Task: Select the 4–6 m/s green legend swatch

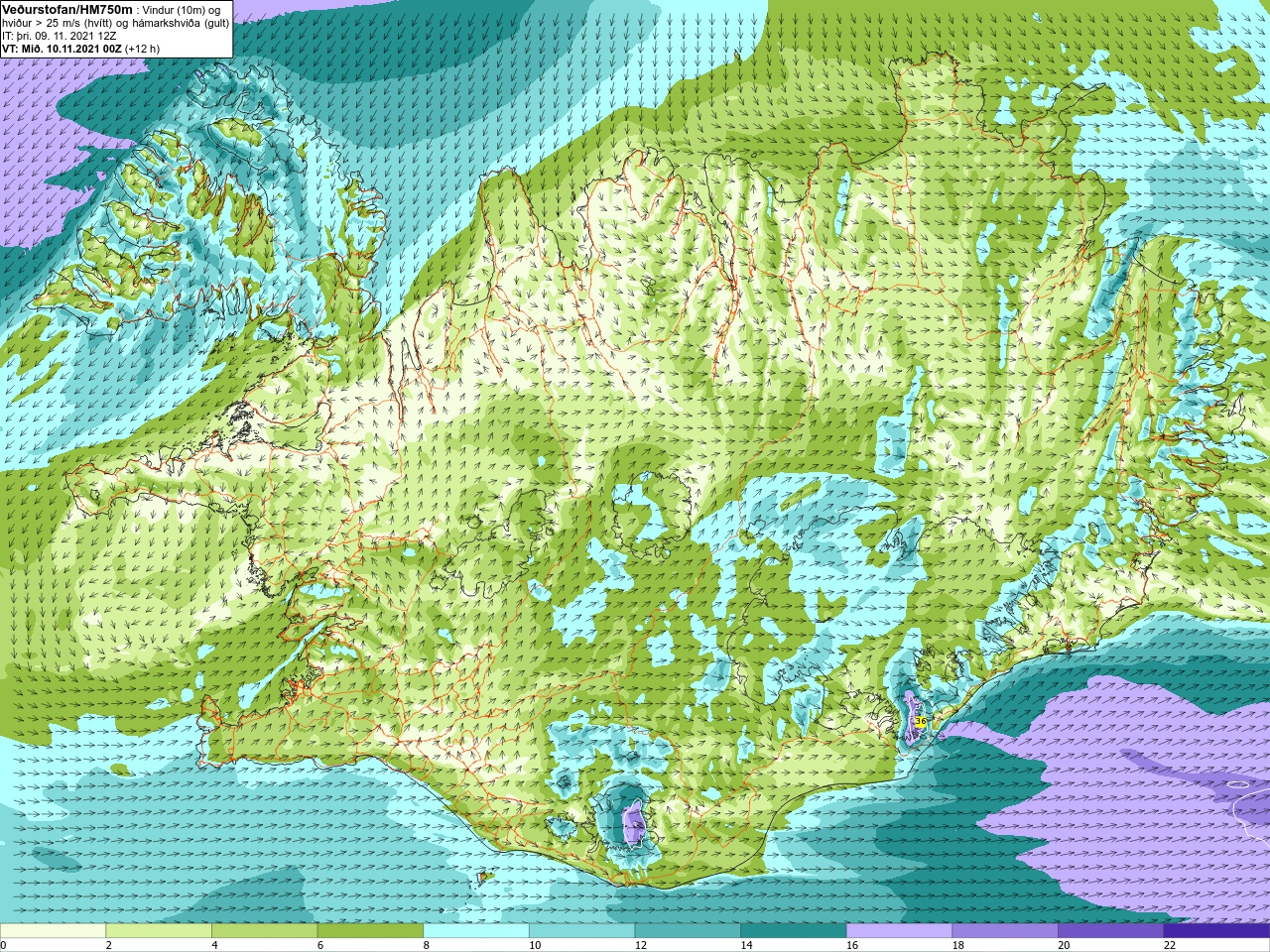Action: coord(264,930)
